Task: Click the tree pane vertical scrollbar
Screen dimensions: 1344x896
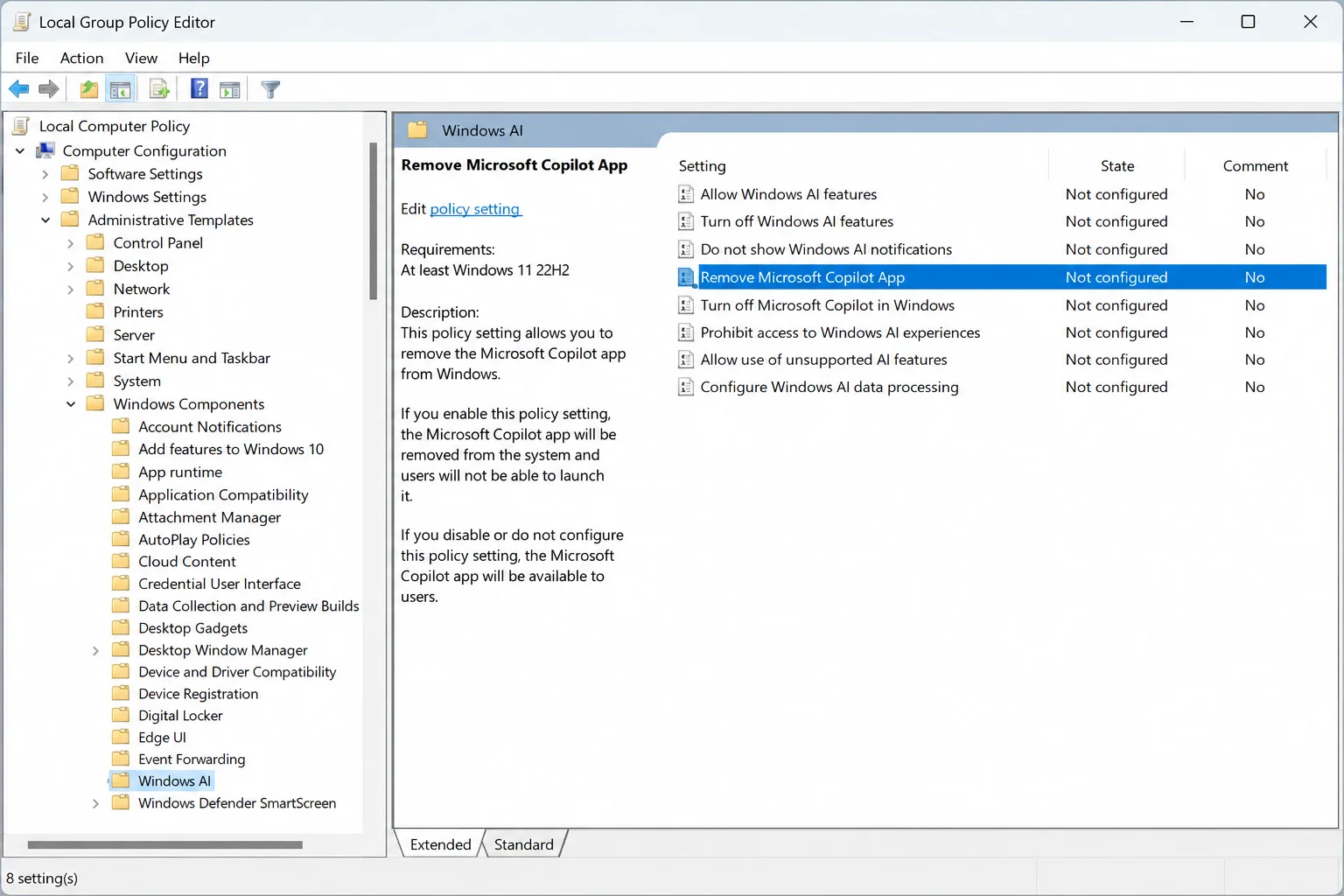Action: [373, 220]
